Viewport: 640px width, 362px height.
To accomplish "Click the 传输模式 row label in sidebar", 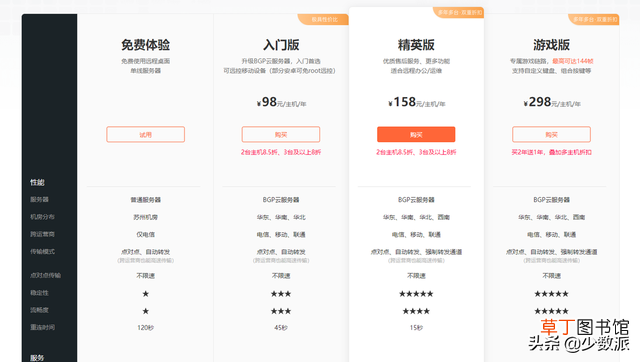I will (x=42, y=251).
